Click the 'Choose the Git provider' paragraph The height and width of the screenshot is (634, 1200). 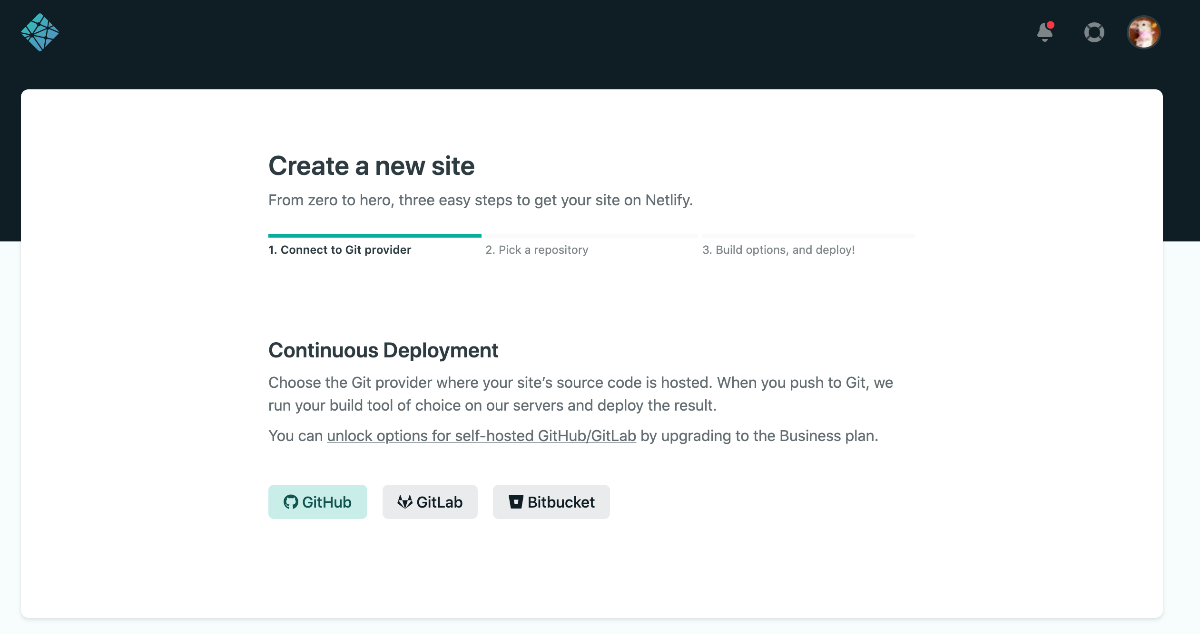click(581, 394)
